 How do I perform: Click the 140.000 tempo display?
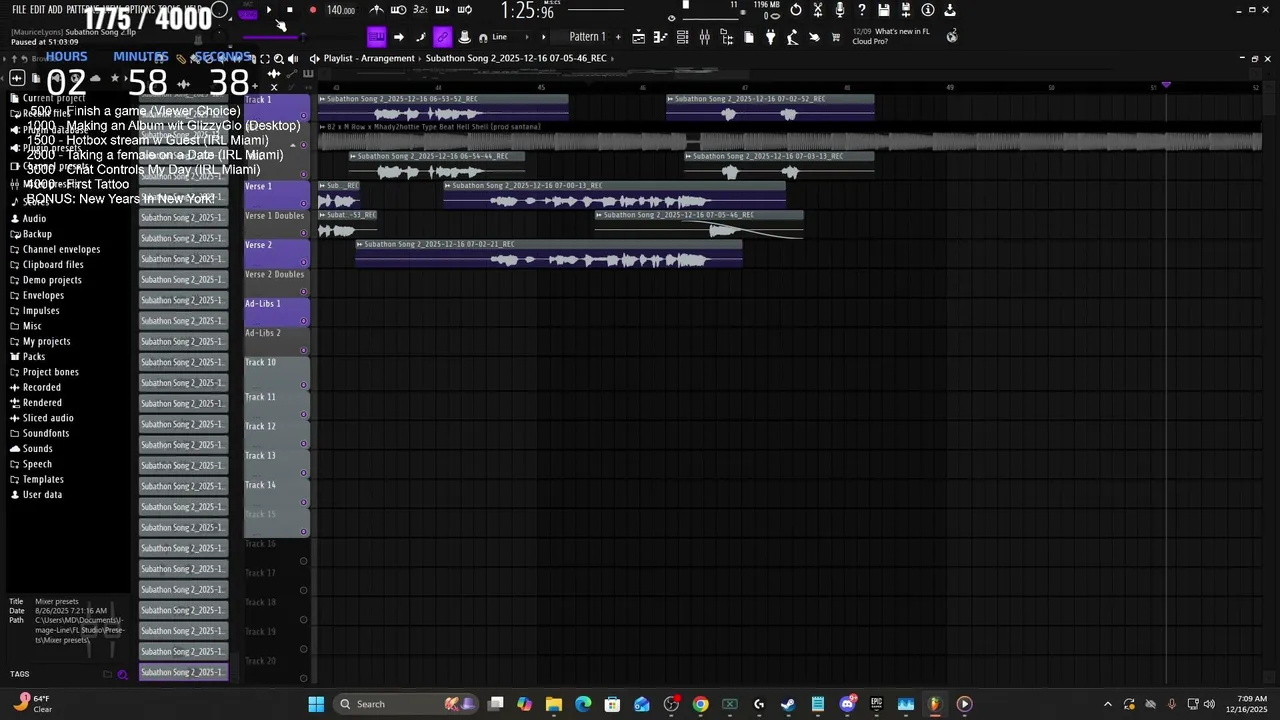(341, 10)
